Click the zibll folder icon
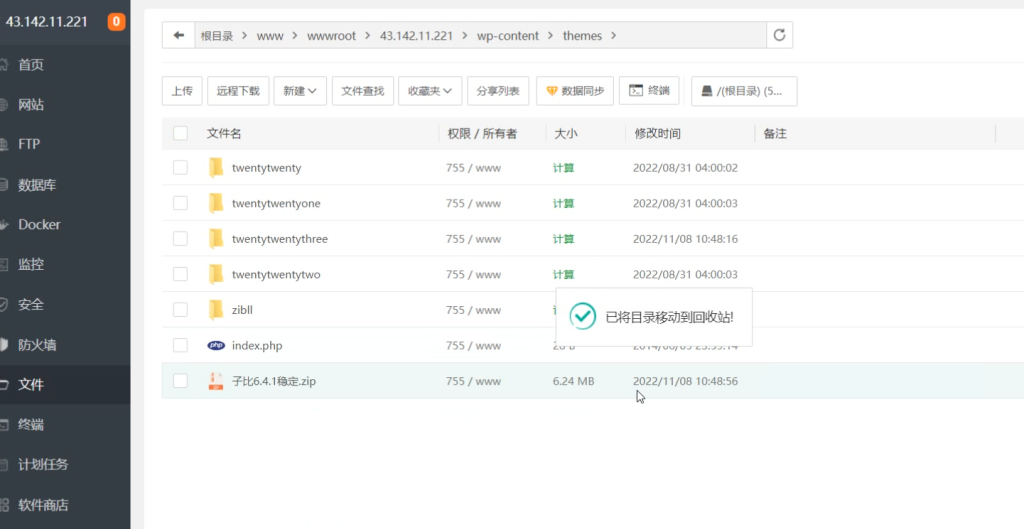 tap(216, 310)
